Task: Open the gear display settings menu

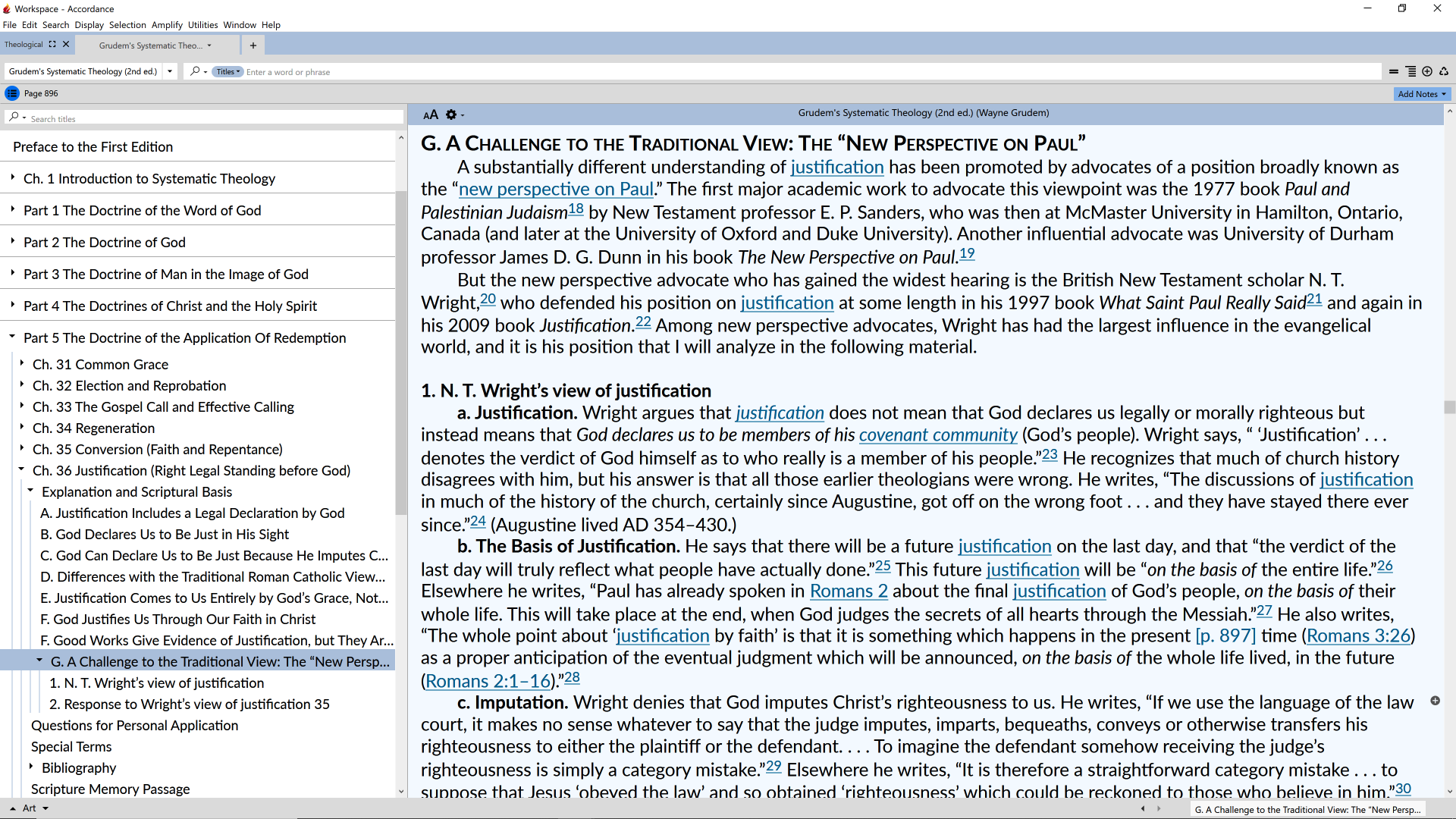Action: click(x=453, y=115)
